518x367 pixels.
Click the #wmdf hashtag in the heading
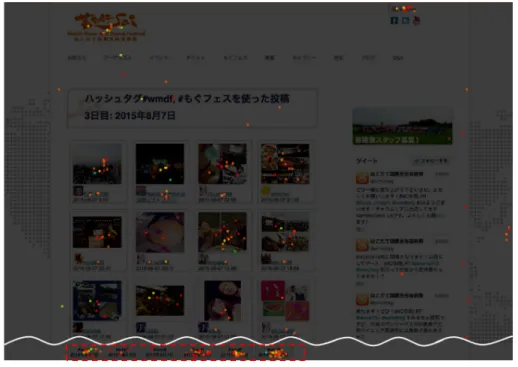[x=158, y=99]
